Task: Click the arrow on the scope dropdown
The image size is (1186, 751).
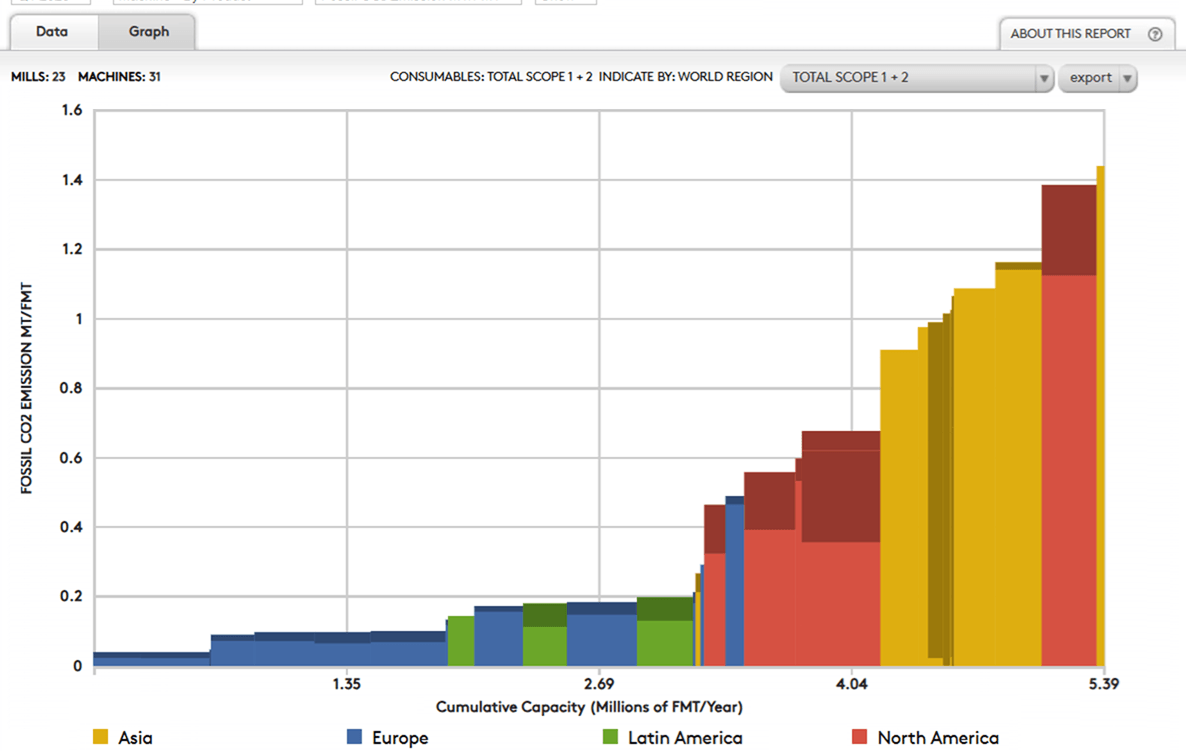Action: tap(1043, 78)
